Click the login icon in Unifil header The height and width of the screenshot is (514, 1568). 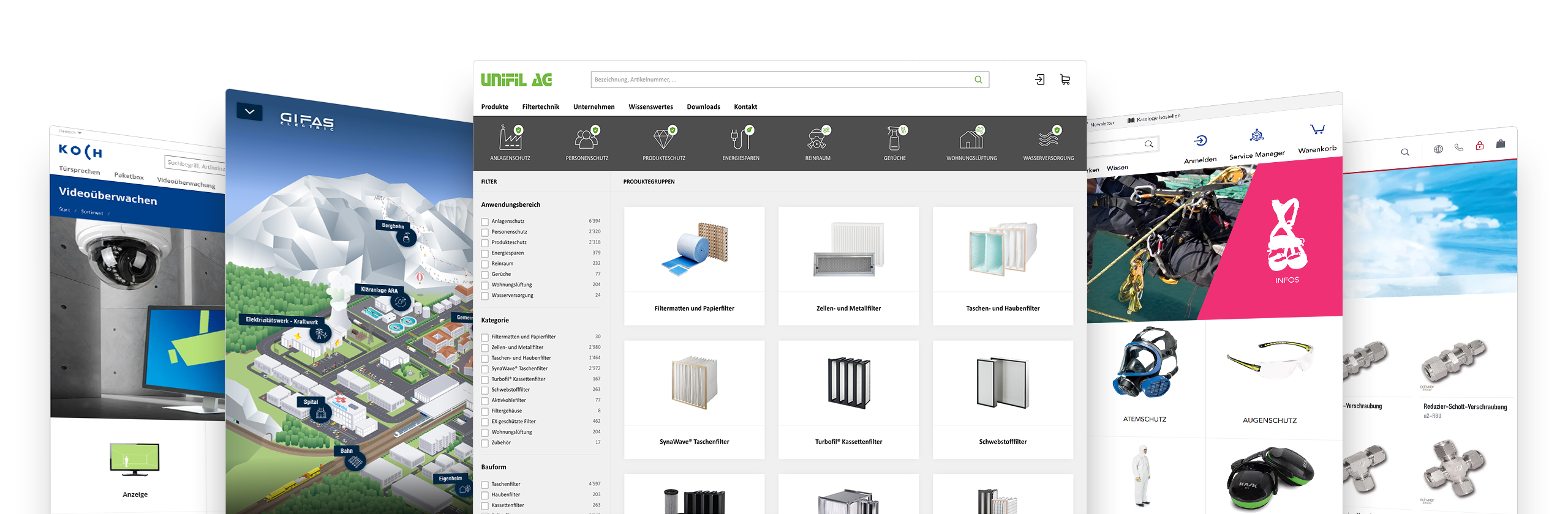click(x=1039, y=80)
